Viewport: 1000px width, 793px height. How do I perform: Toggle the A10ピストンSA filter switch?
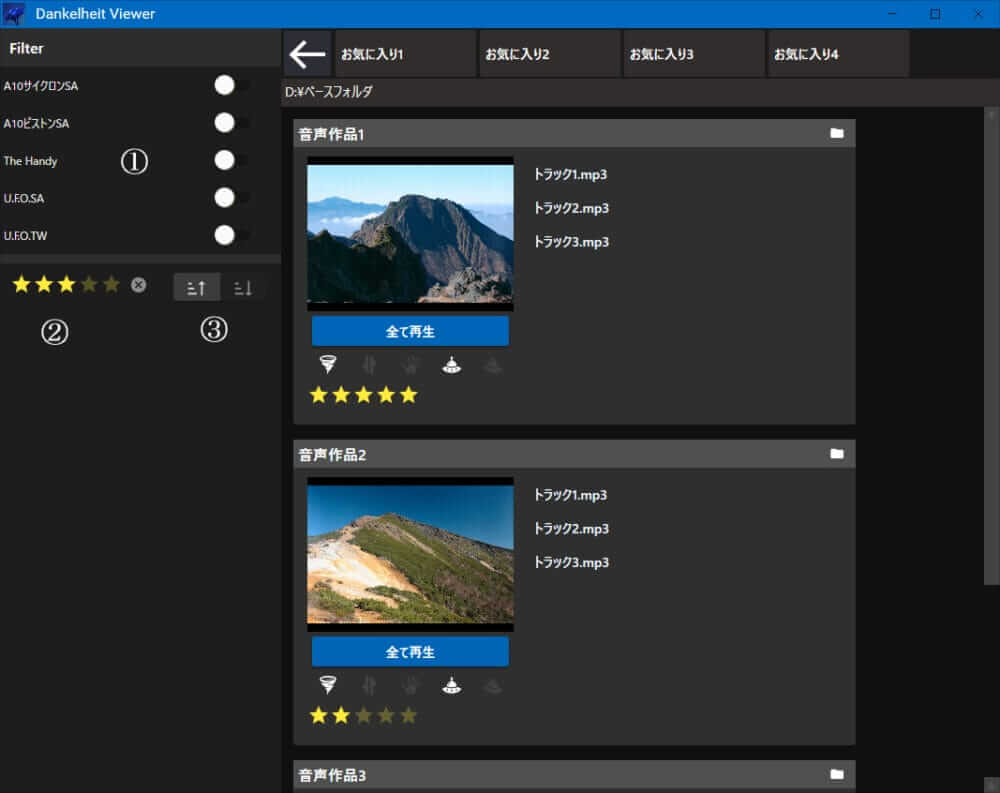(232, 123)
